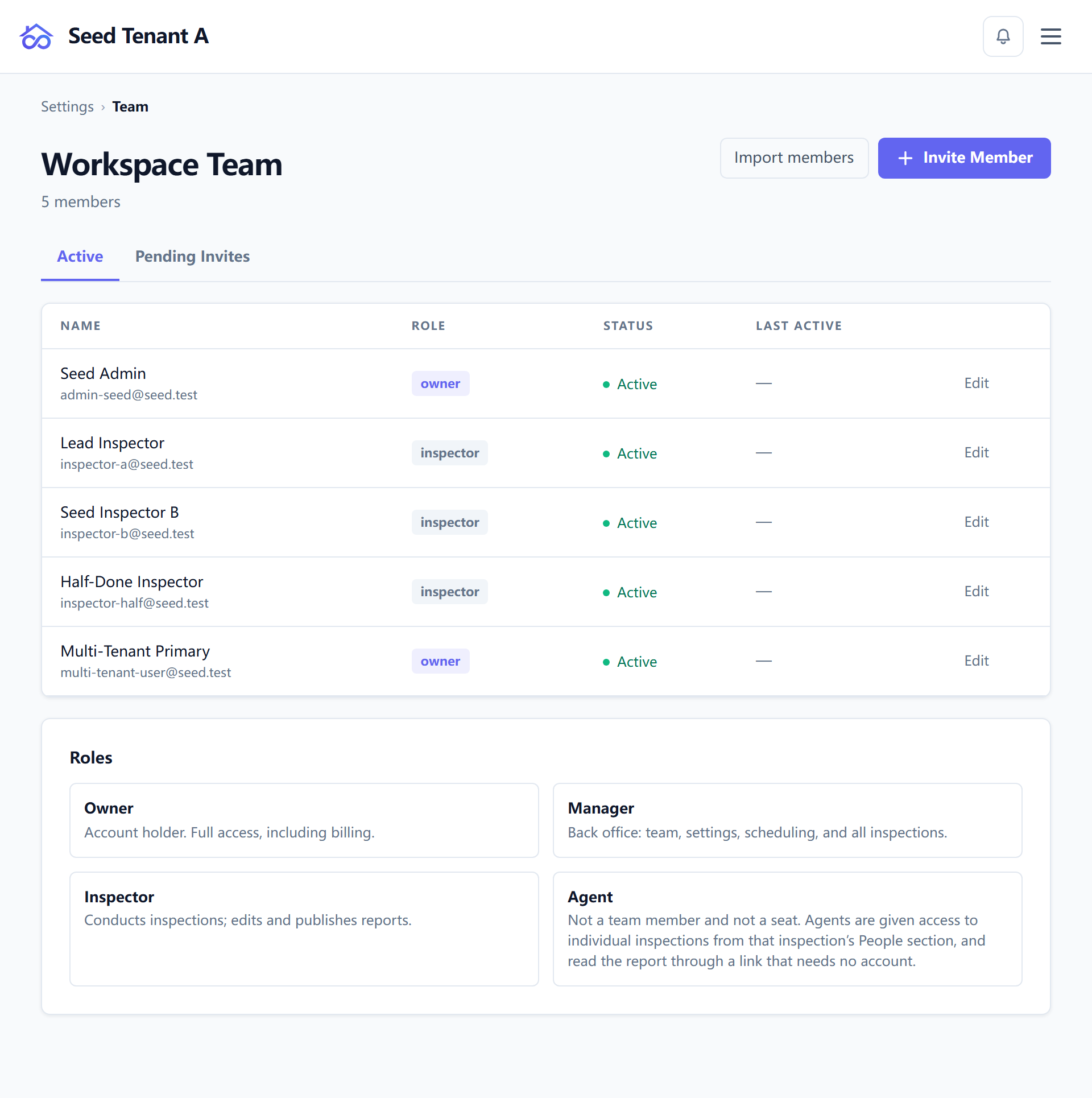This screenshot has height=1098, width=1092.
Task: Click Seed Inspector B's inspector badge
Action: 449,522
